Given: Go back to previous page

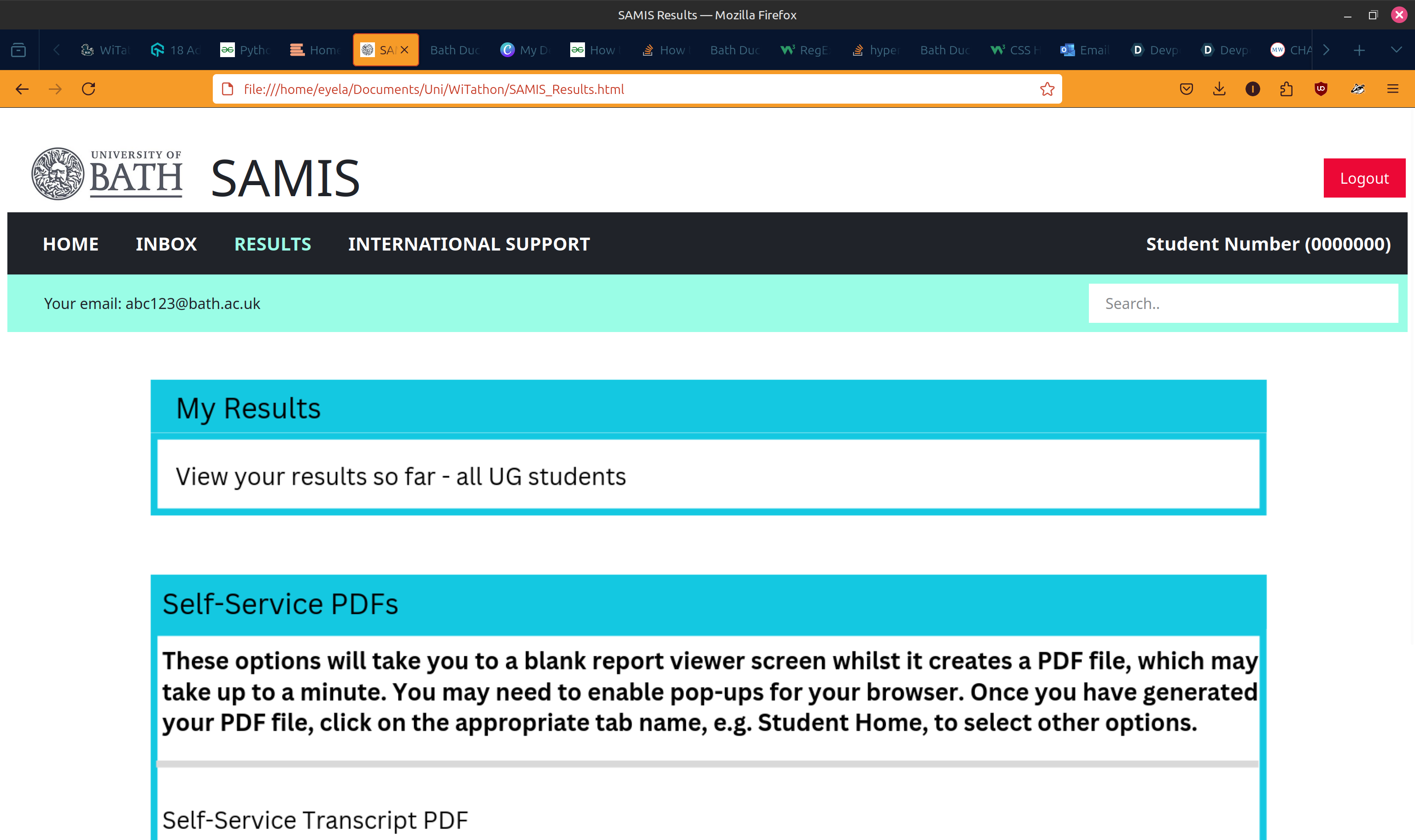Looking at the screenshot, I should (x=22, y=89).
